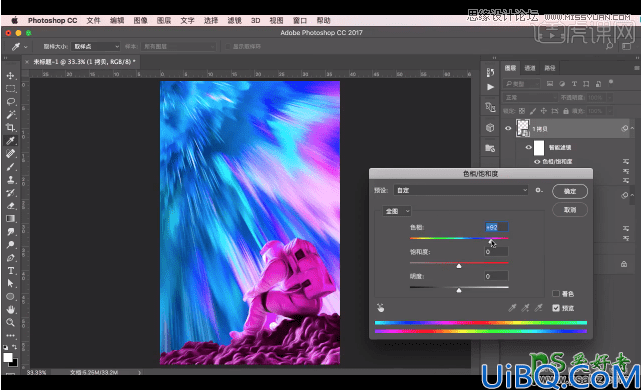
Task: Click the first eyedropper in Hue/Saturation dialog
Action: [x=512, y=308]
